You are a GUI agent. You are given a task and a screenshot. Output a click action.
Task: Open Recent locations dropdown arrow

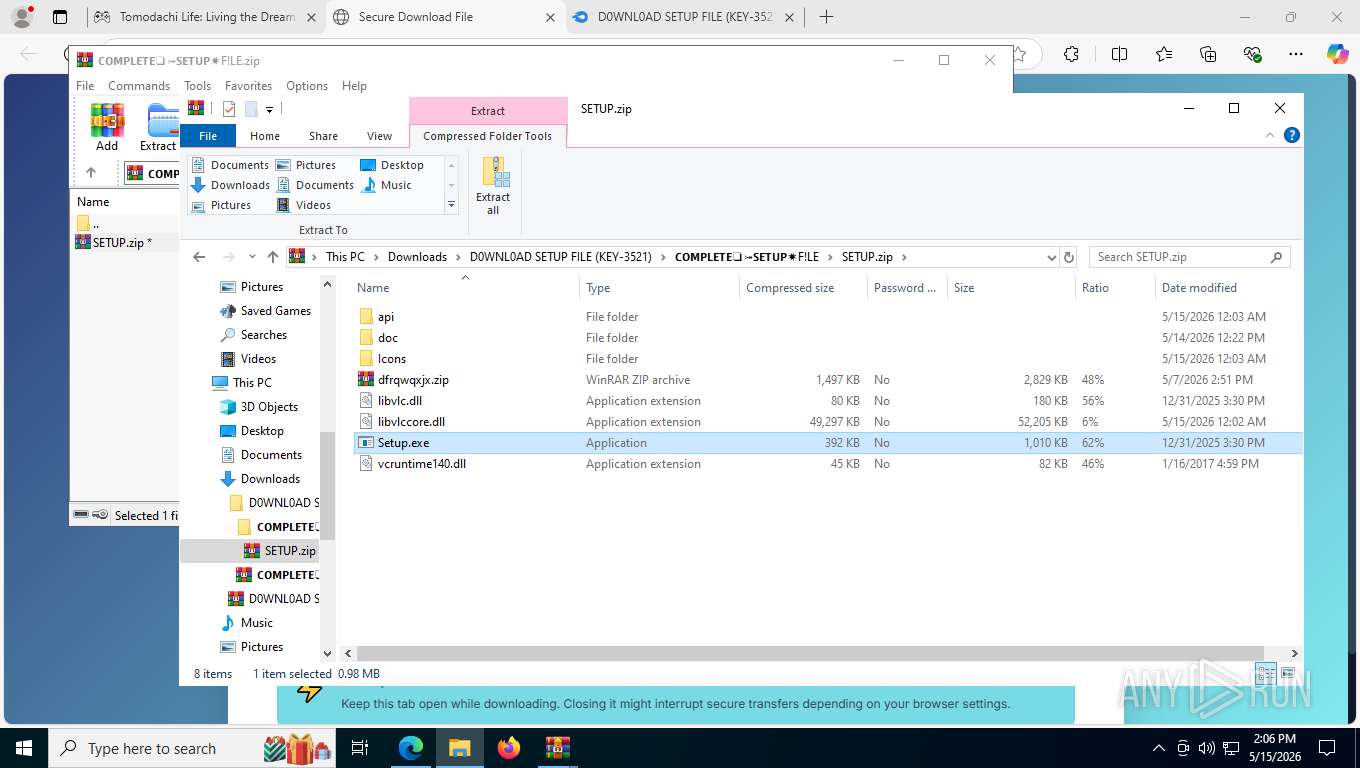pos(252,257)
